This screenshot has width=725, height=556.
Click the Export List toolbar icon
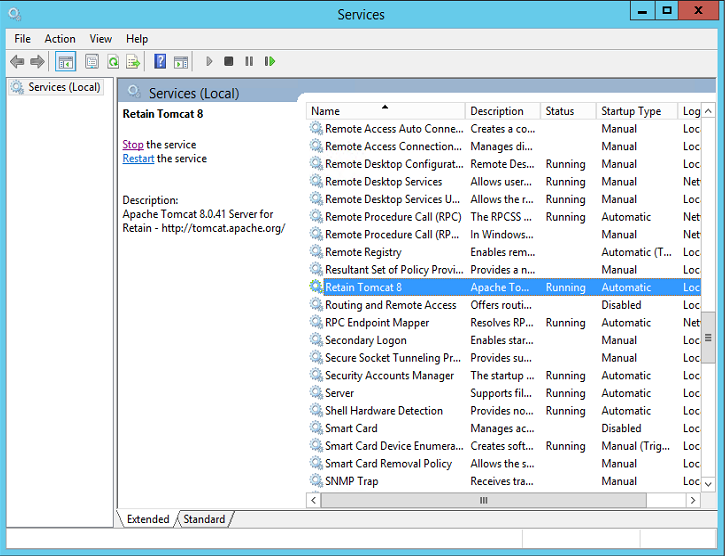[x=132, y=62]
